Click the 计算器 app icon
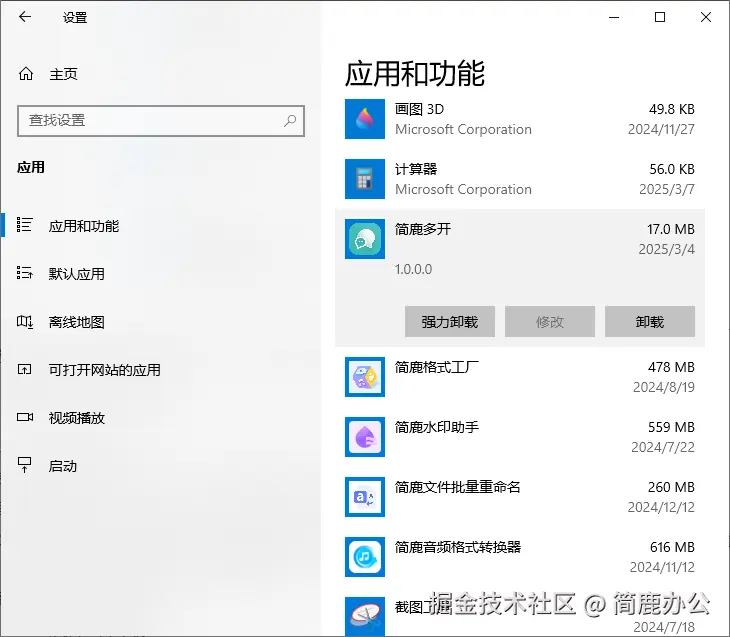730x637 pixels. point(365,179)
